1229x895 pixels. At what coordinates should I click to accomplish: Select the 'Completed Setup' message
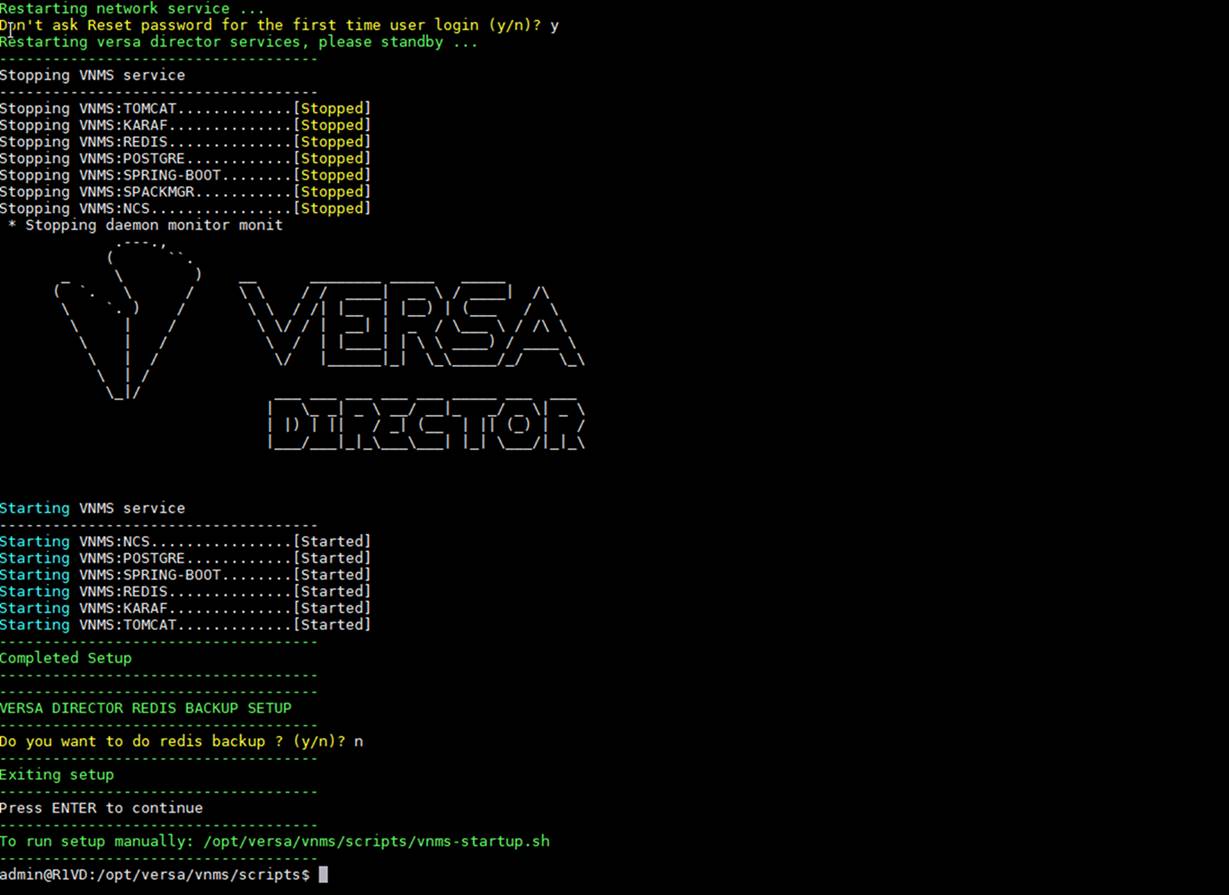pos(66,658)
